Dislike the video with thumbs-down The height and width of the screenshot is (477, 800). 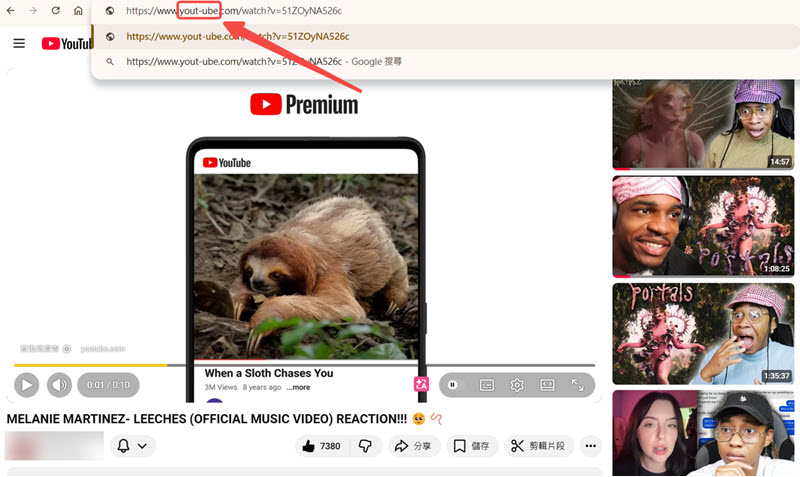tap(365, 446)
